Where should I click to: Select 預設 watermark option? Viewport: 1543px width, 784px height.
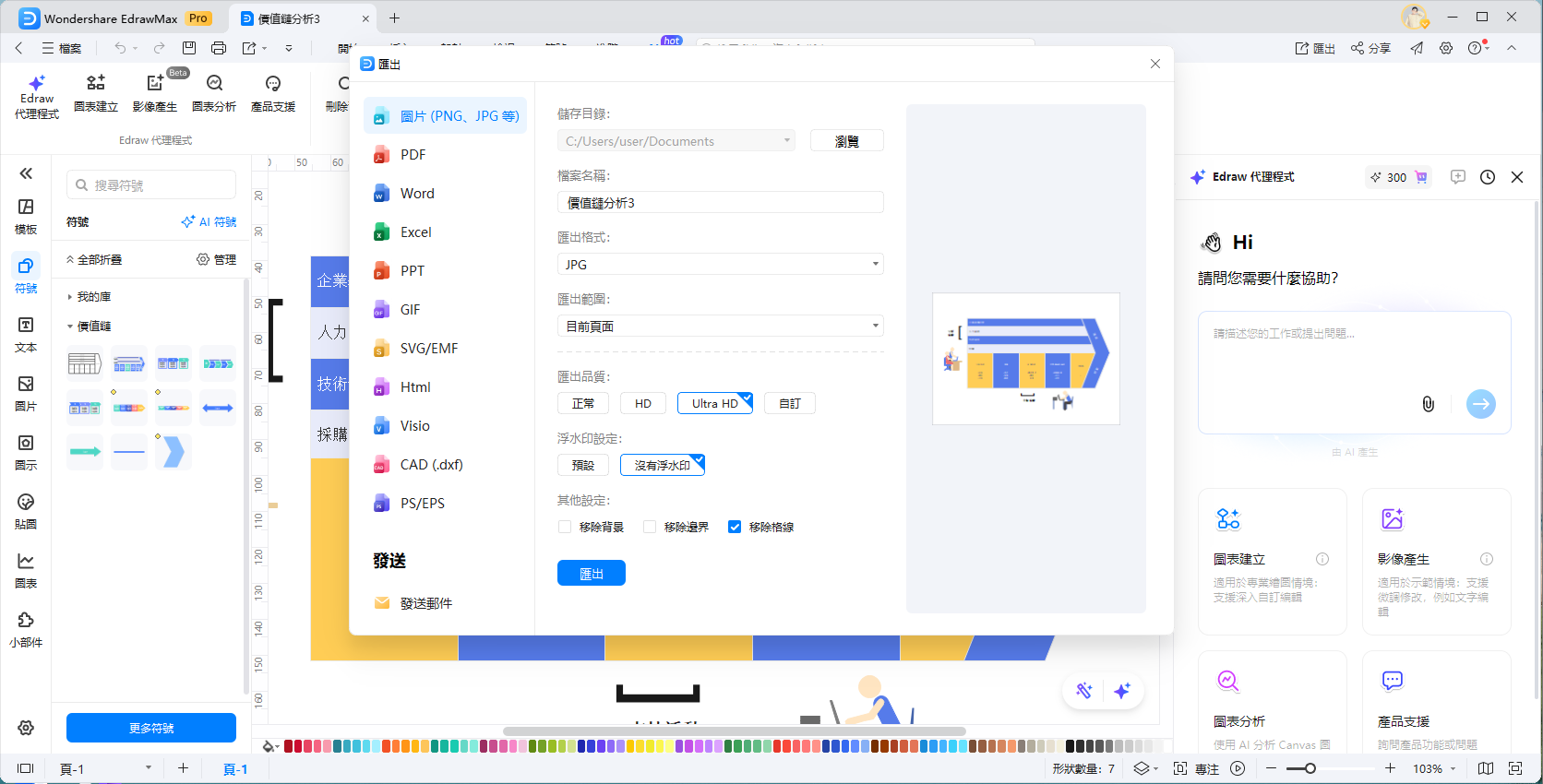[583, 465]
